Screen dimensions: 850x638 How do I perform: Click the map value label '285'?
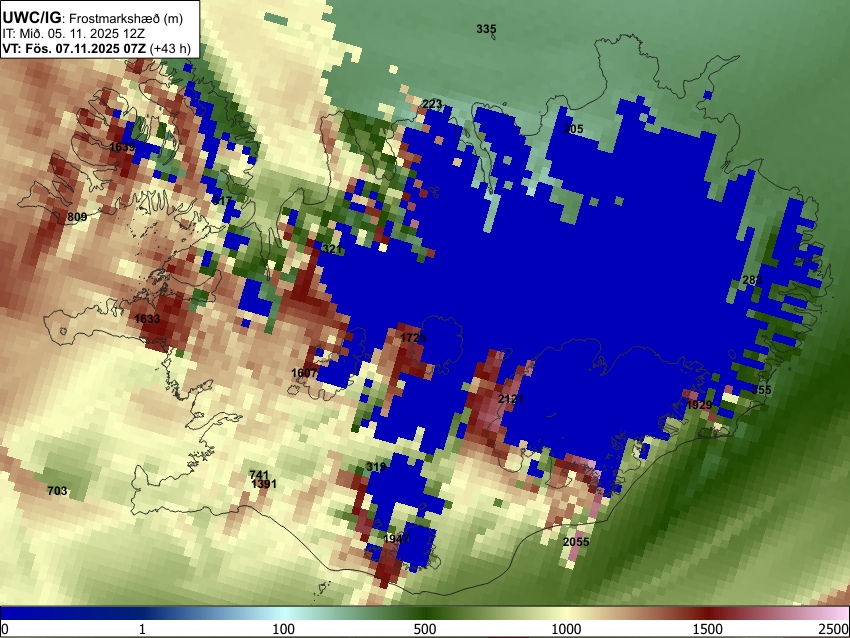752,280
